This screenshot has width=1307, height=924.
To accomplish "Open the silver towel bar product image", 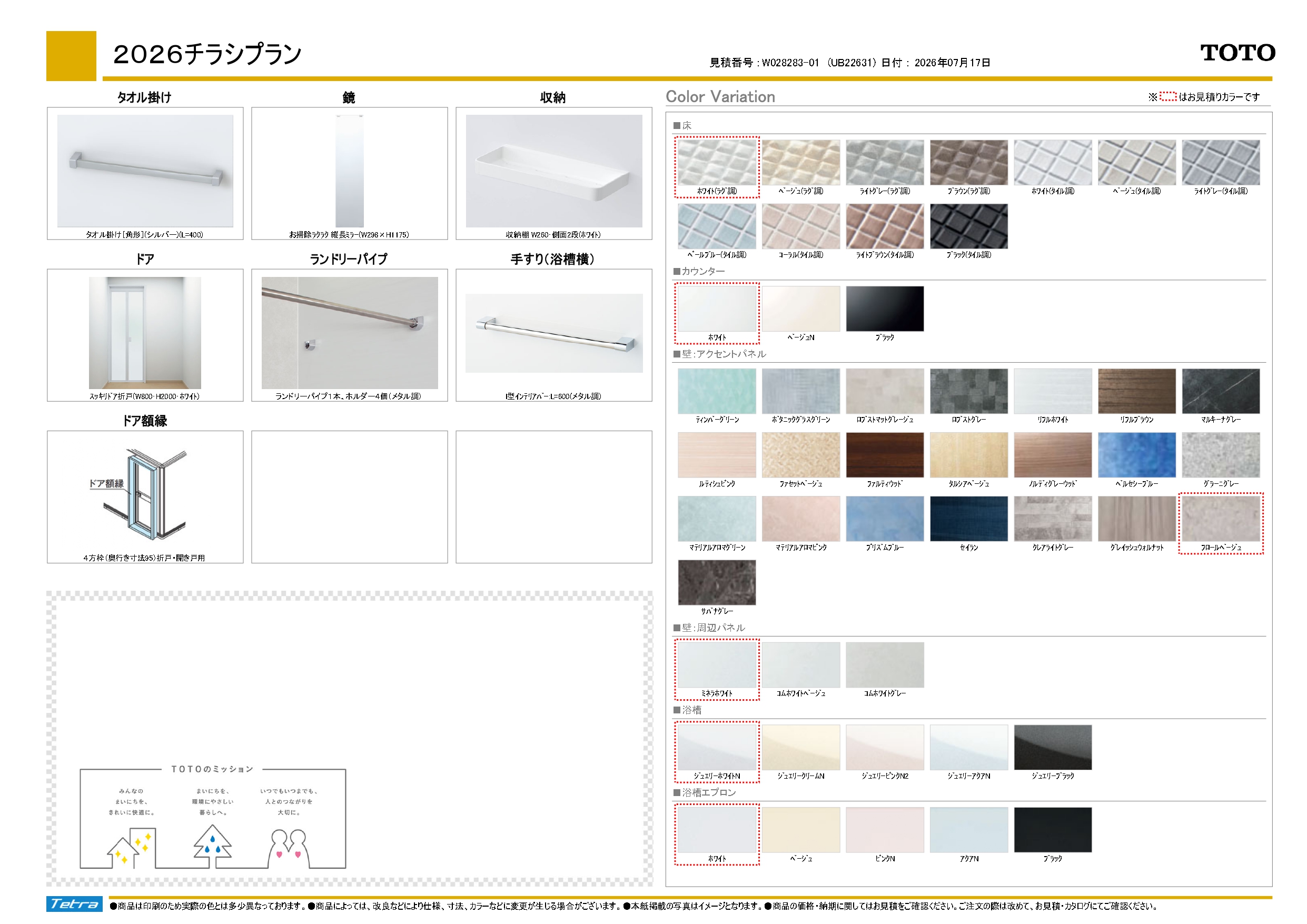I will point(145,171).
